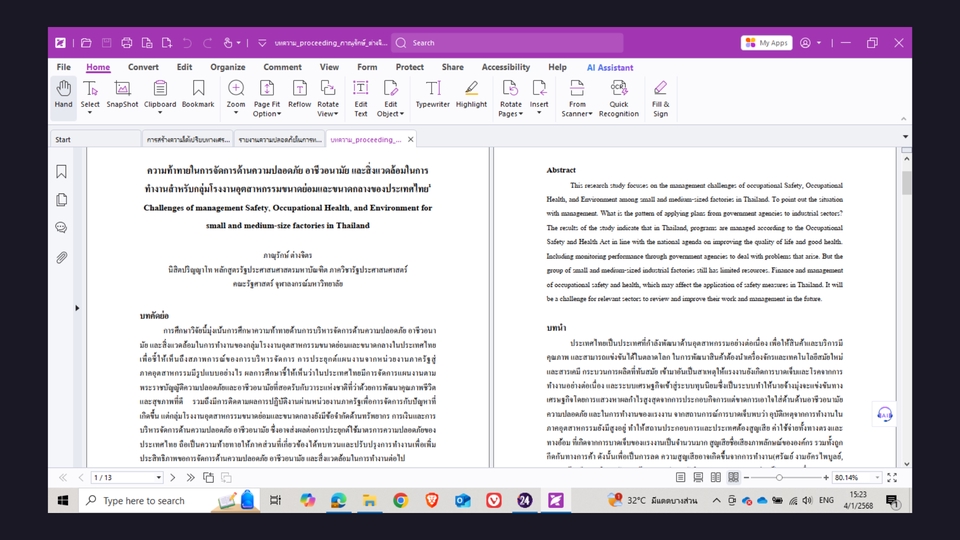Open the Windows Start menu
This screenshot has height=540, width=960.
(x=63, y=500)
